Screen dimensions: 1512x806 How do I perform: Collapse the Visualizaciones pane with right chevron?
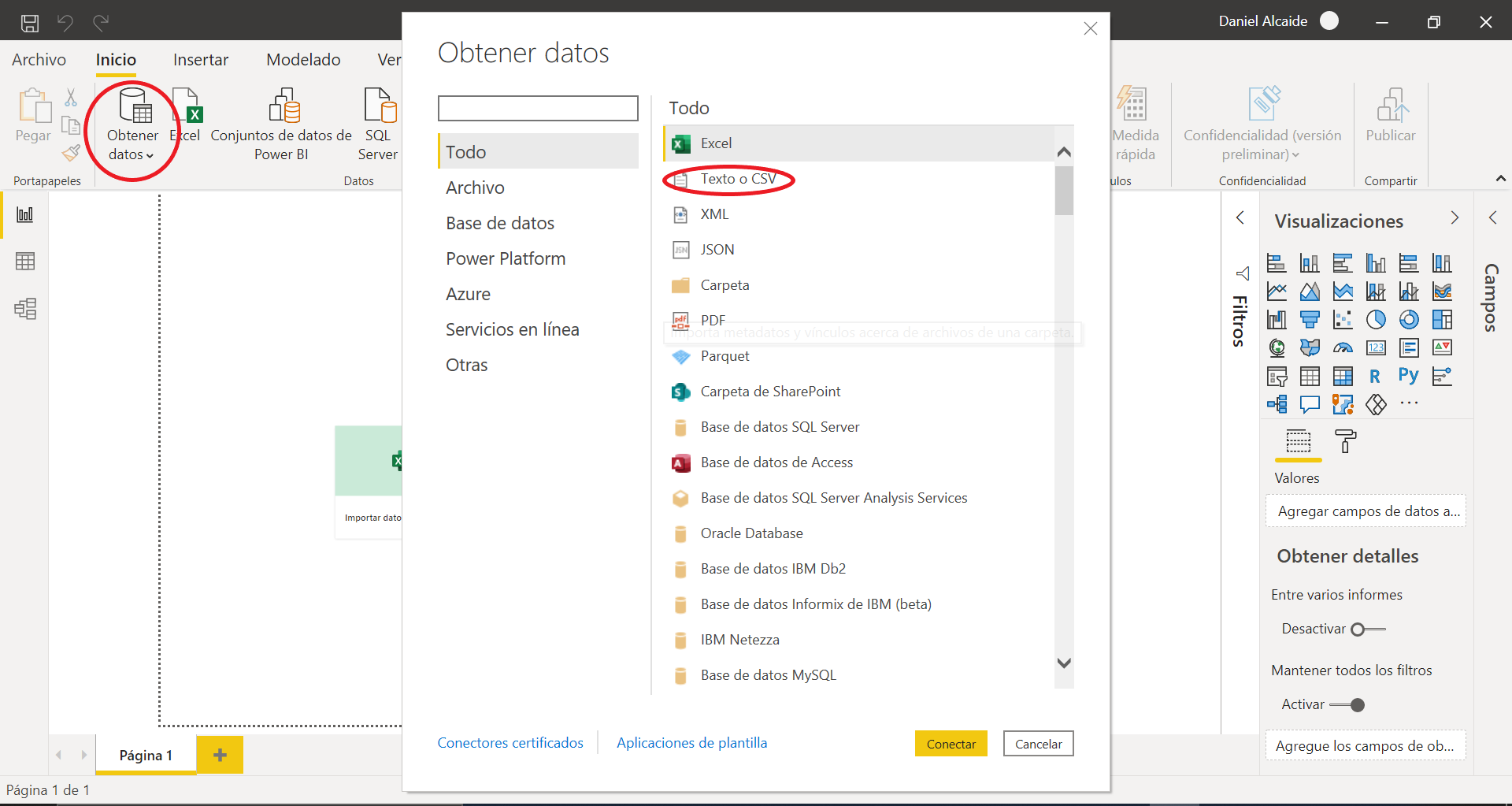pos(1455,217)
